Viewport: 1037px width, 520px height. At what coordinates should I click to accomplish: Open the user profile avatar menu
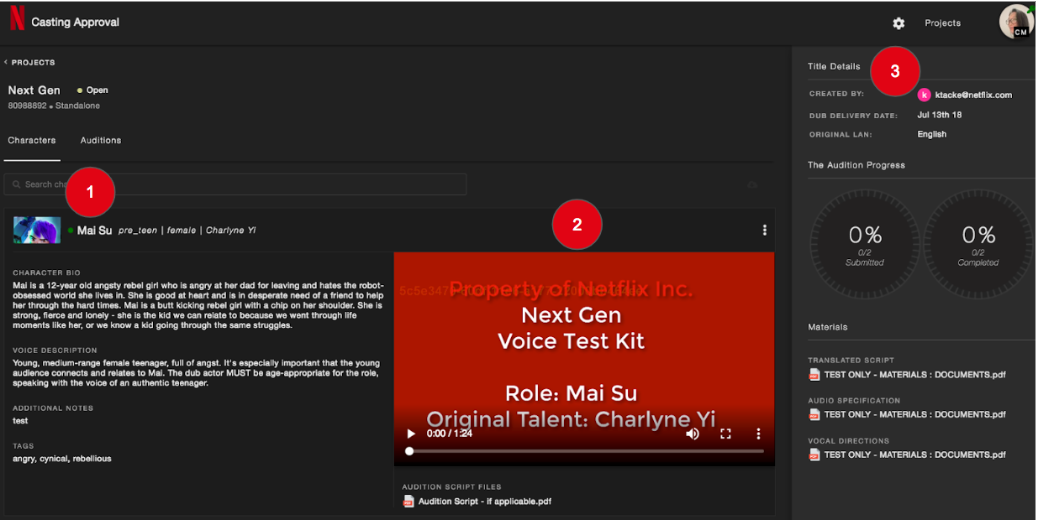pyautogui.click(x=1016, y=22)
